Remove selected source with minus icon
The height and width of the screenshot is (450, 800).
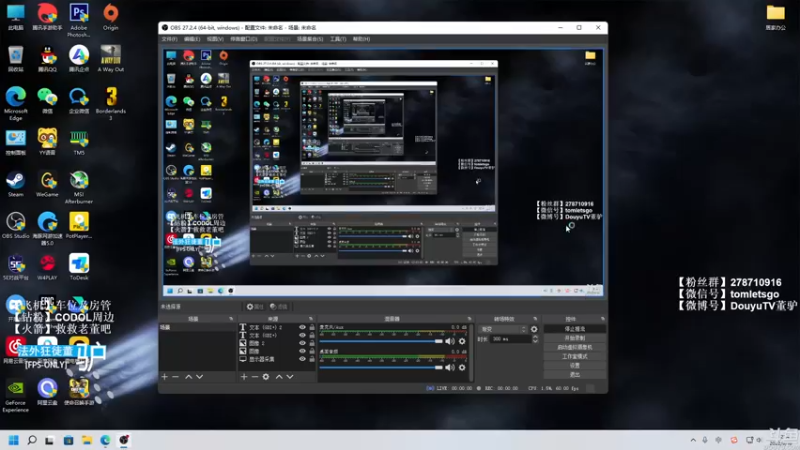click(255, 377)
